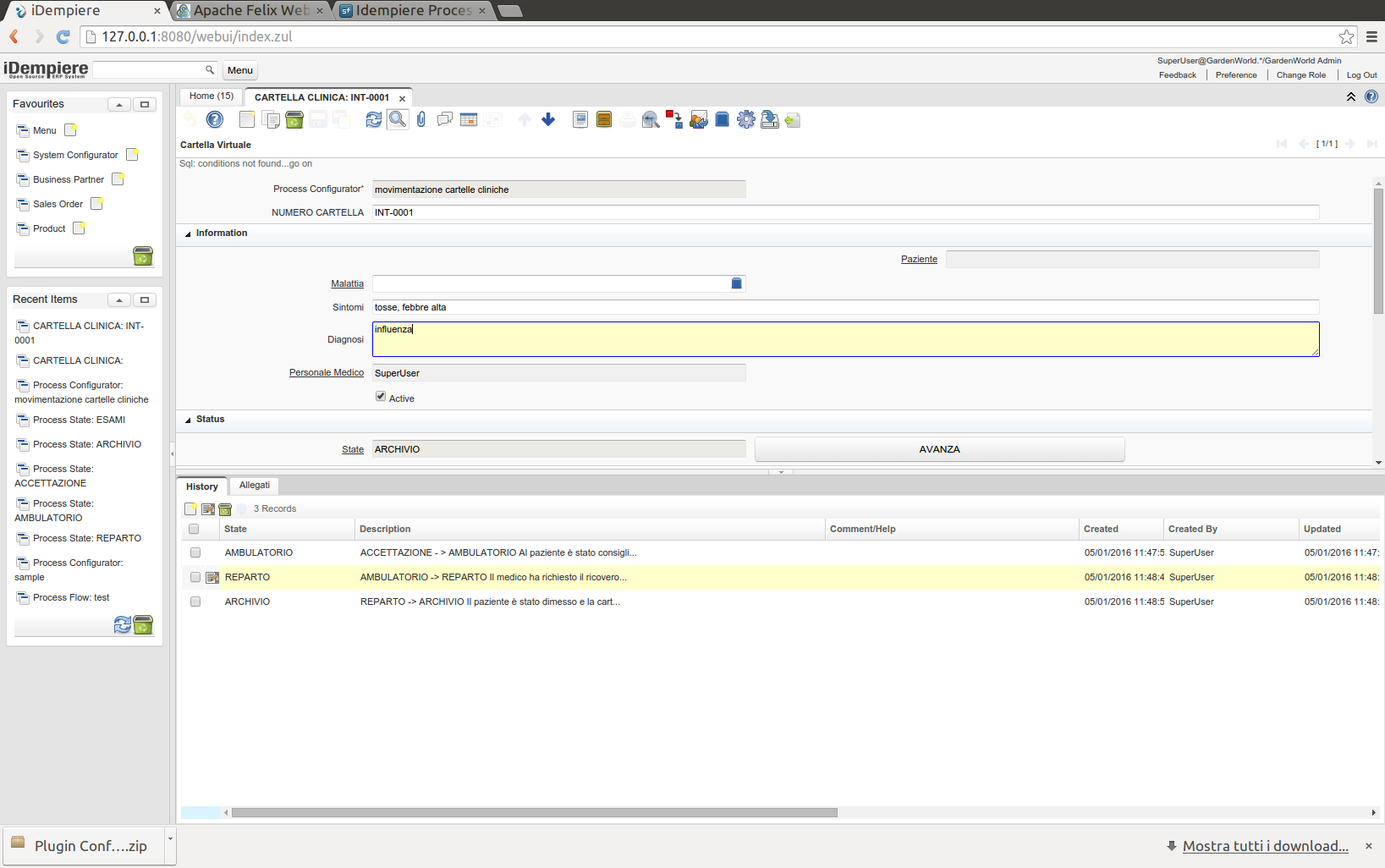1385x868 pixels.
Task: Delete the selected History record
Action: click(x=225, y=508)
